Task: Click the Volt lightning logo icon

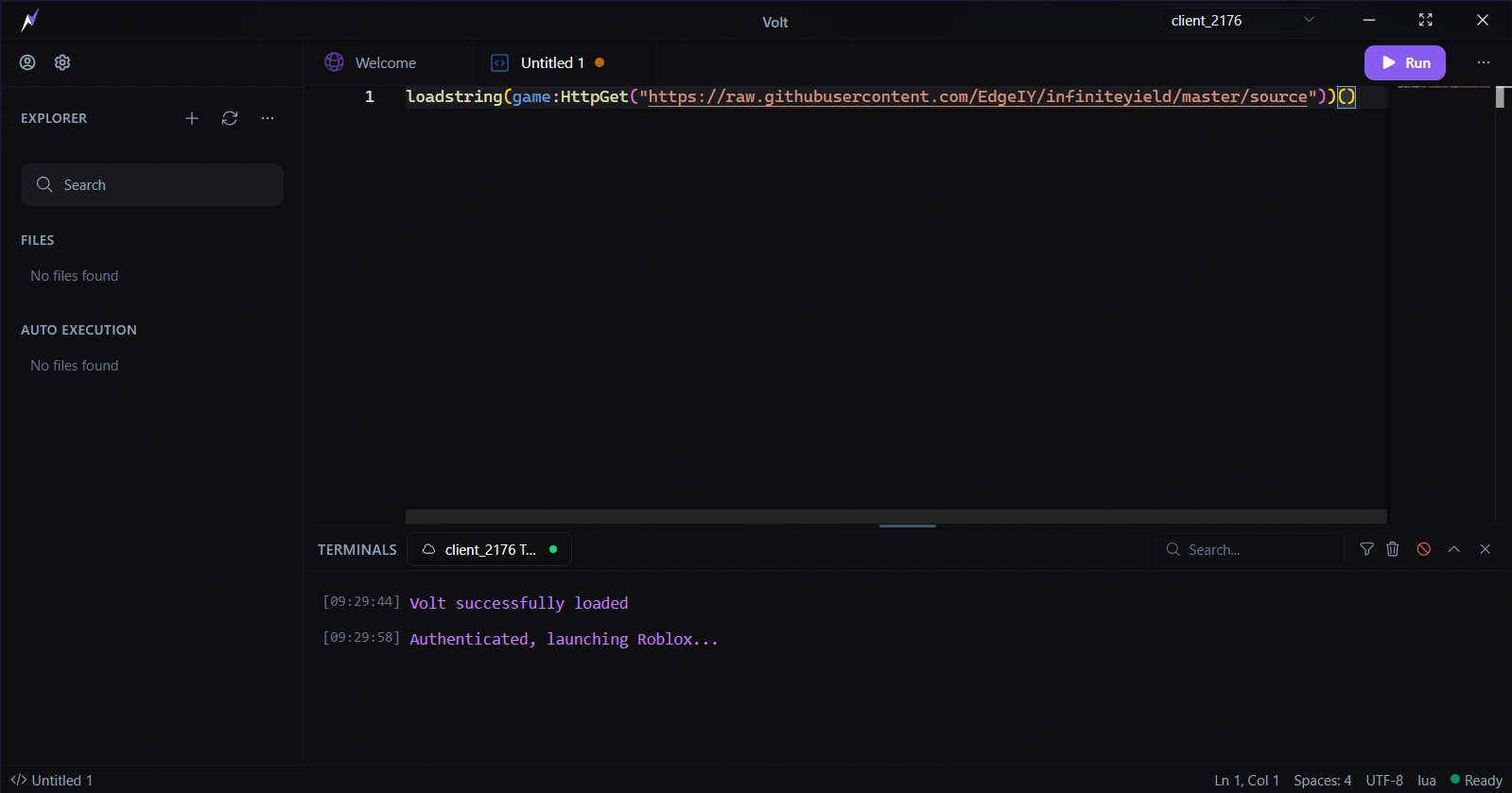Action: pos(30,21)
